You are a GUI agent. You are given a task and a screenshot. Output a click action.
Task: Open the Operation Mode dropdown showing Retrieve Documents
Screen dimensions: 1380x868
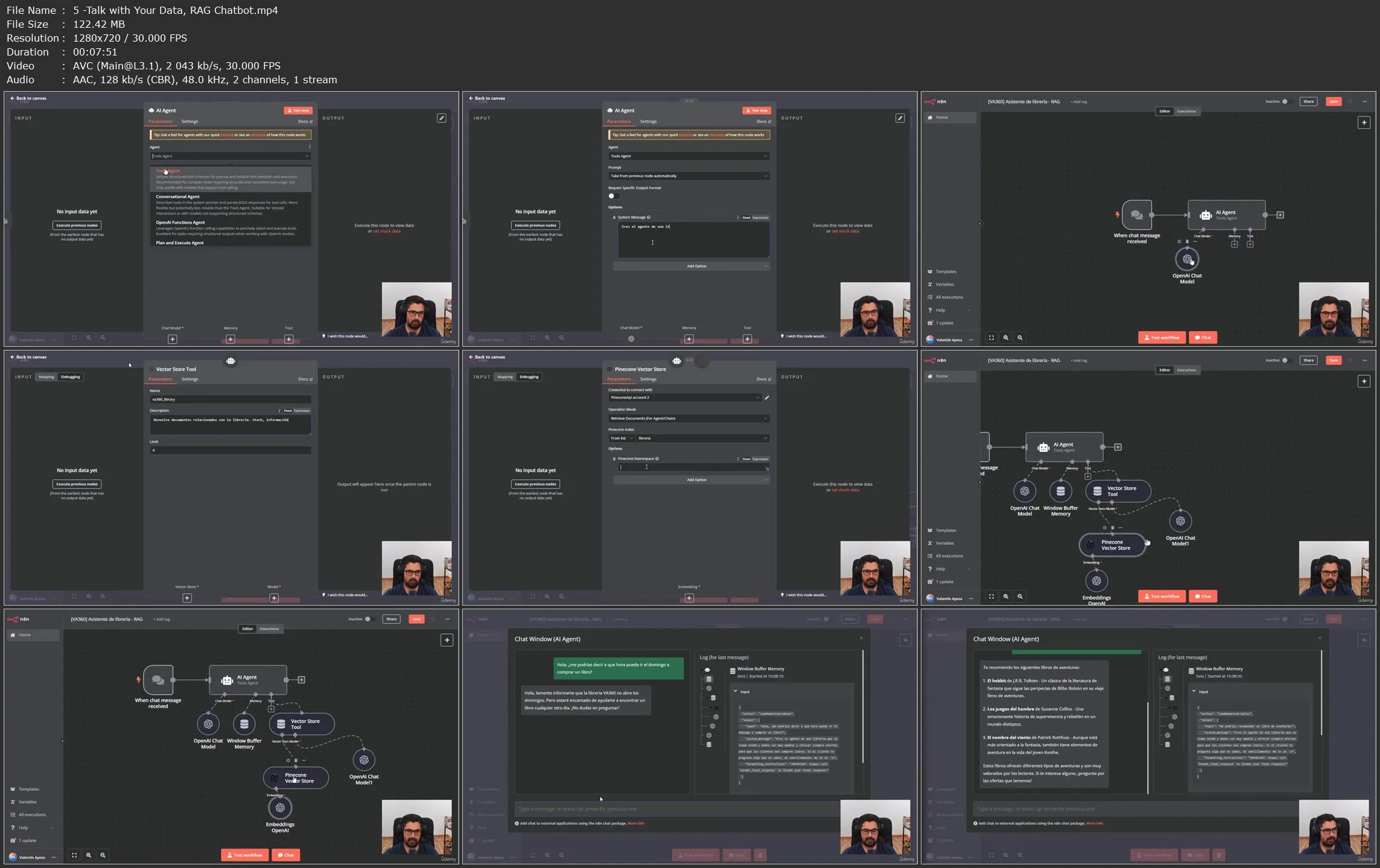pos(688,418)
